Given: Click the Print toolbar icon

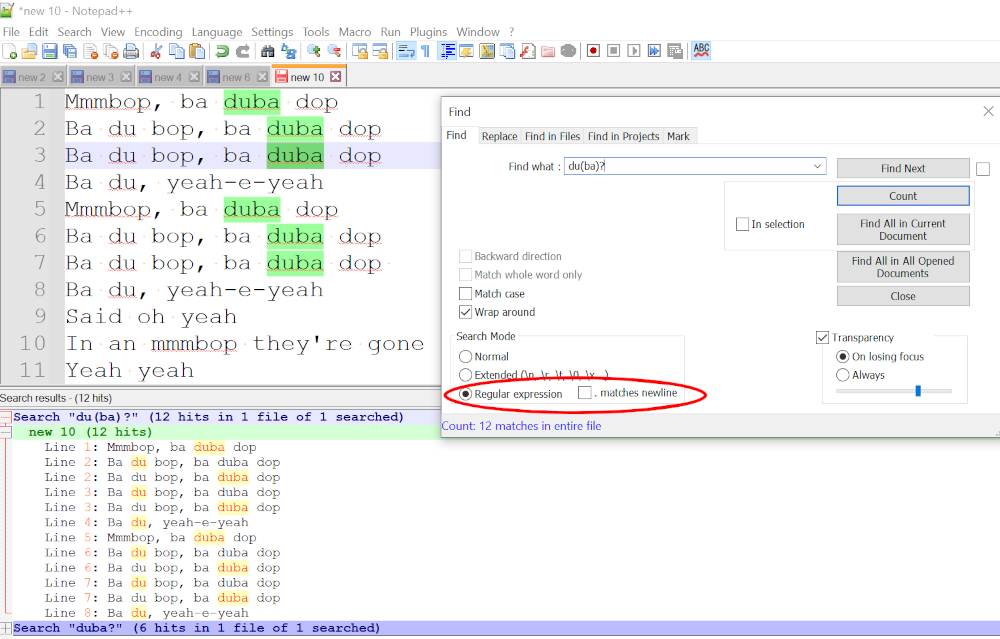Looking at the screenshot, I should click(x=130, y=51).
